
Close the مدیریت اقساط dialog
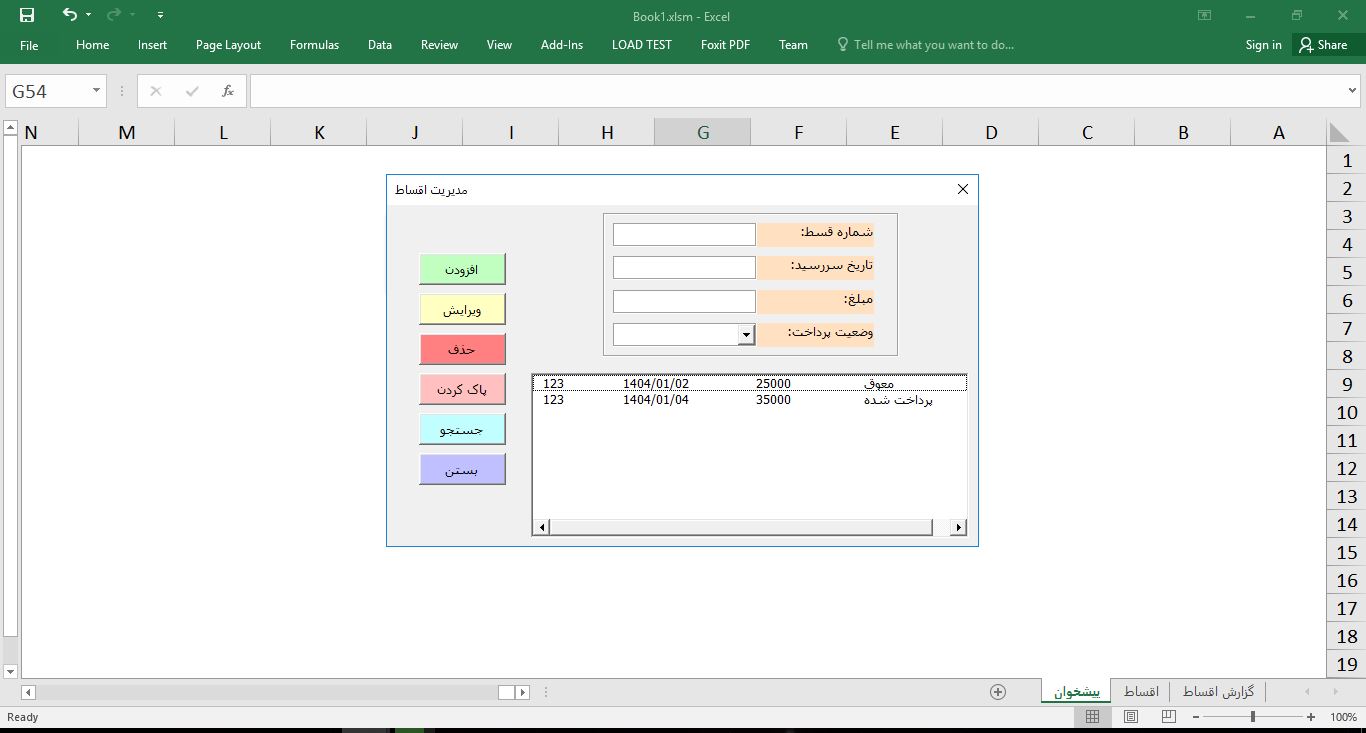(962, 189)
